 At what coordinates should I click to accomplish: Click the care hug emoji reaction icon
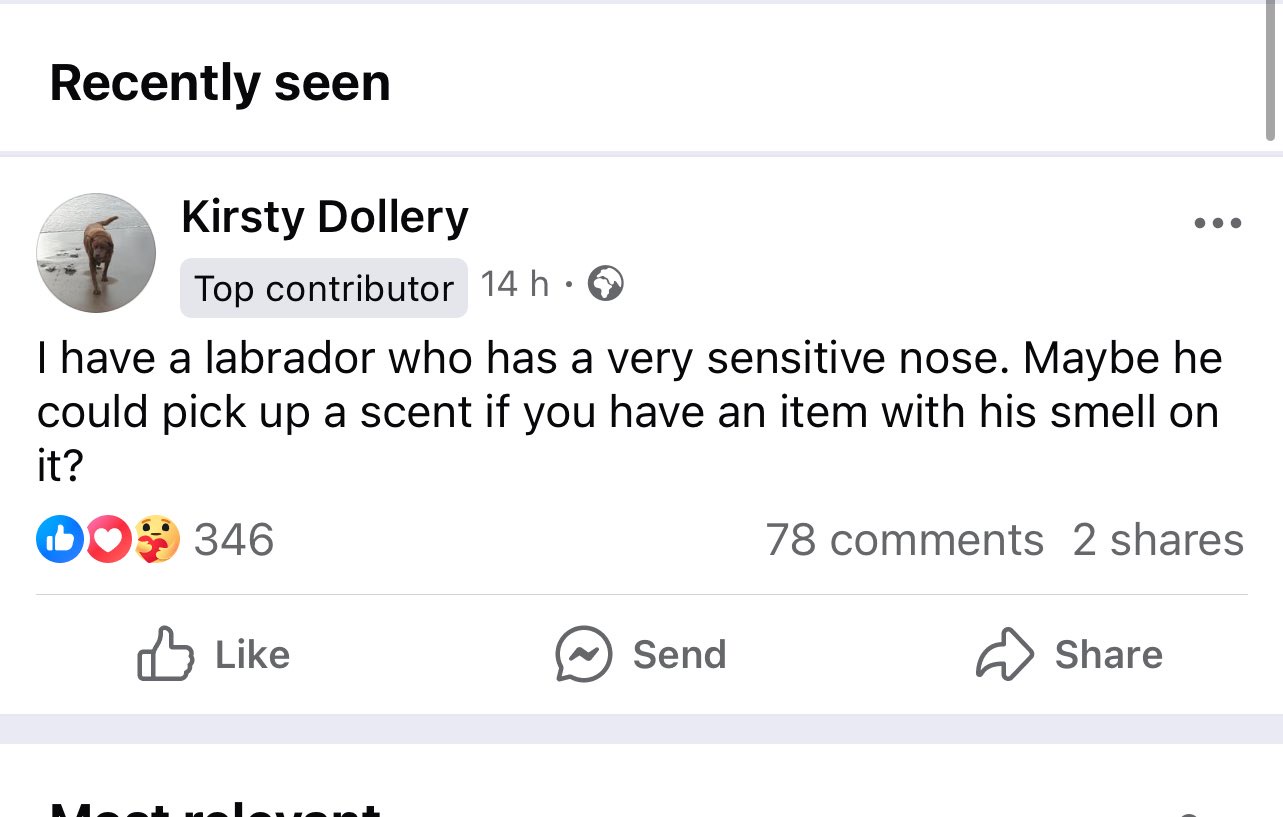[156, 540]
